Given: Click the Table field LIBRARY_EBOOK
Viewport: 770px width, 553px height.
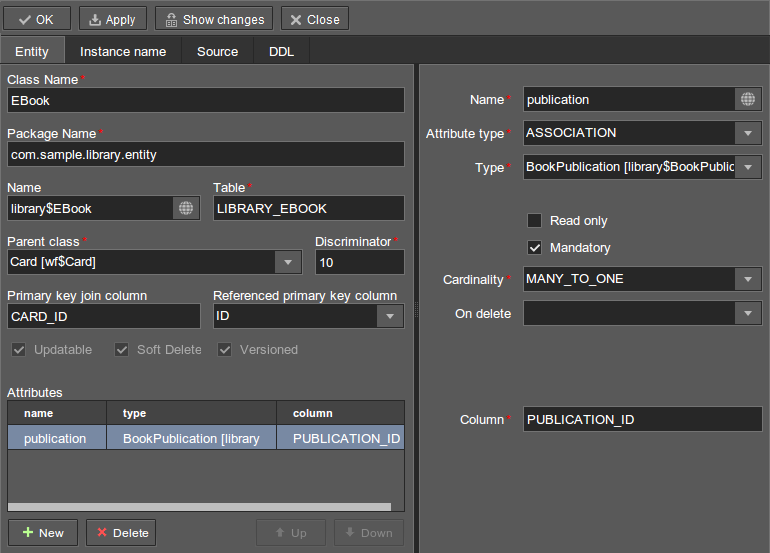Looking at the screenshot, I should point(308,208).
